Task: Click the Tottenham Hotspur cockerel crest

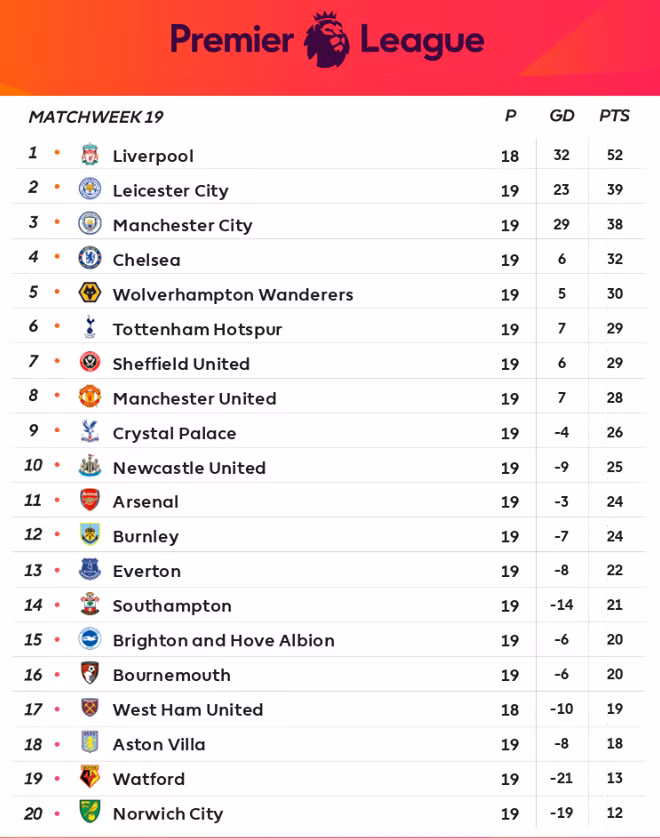Action: click(90, 327)
